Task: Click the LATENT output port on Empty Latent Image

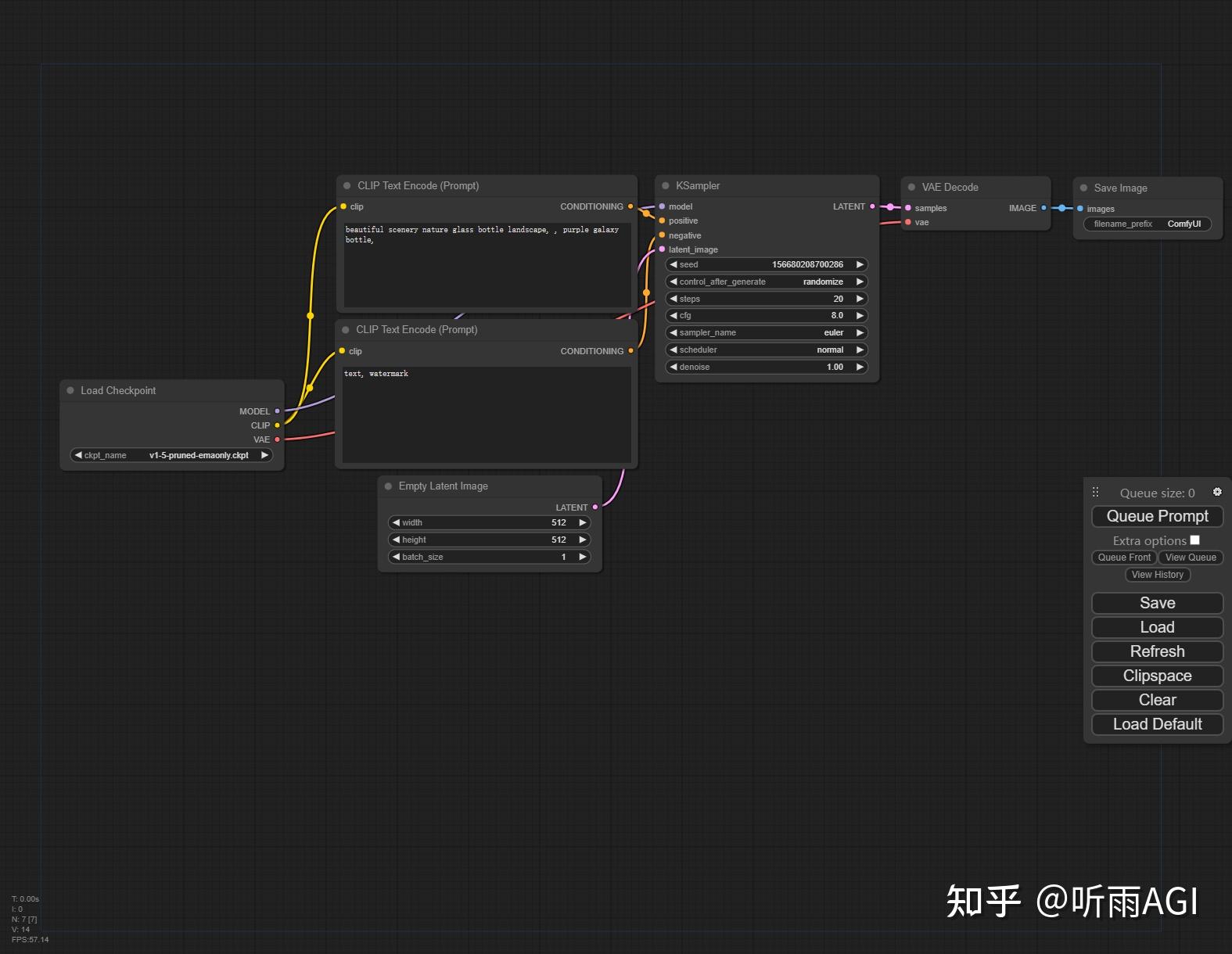Action: click(x=595, y=507)
